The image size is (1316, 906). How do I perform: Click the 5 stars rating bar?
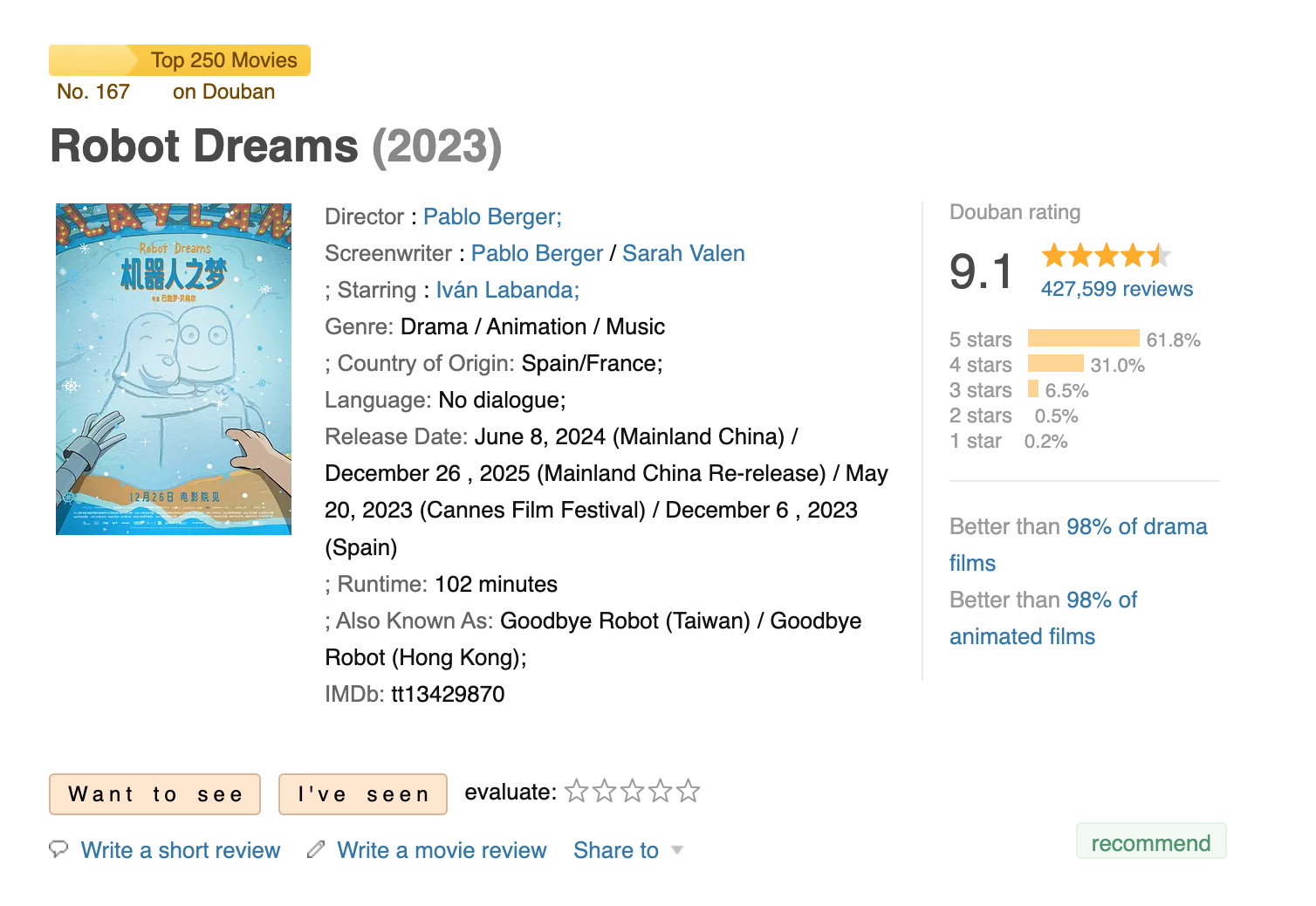click(x=1083, y=339)
